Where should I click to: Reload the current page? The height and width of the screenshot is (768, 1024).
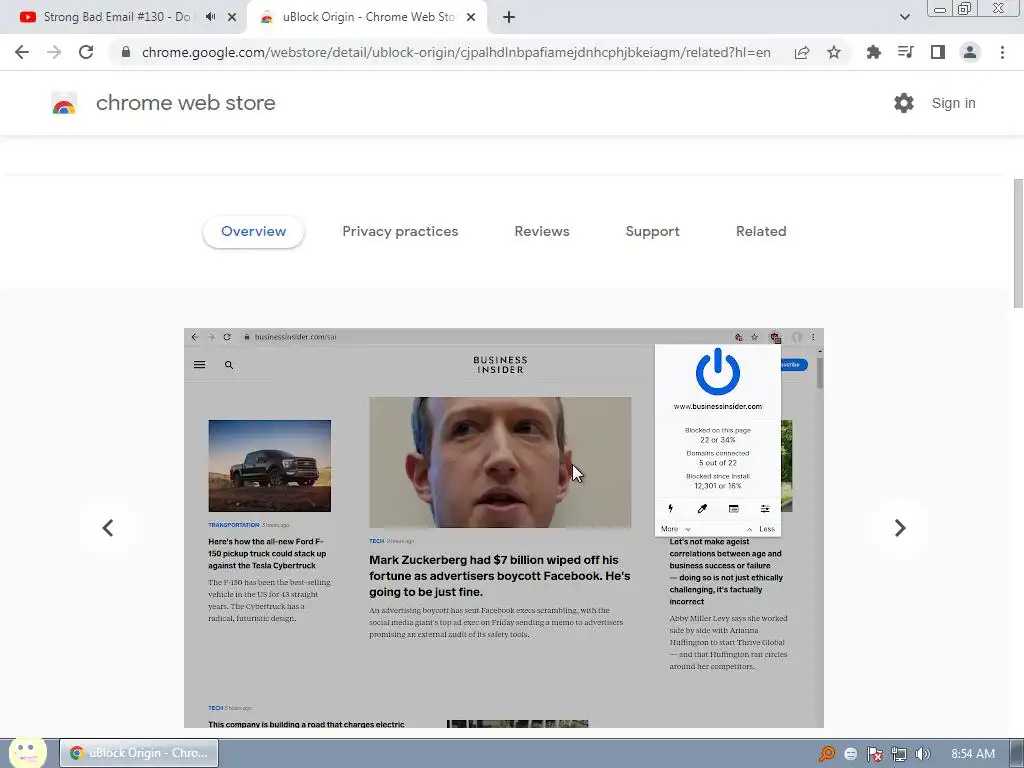(86, 52)
